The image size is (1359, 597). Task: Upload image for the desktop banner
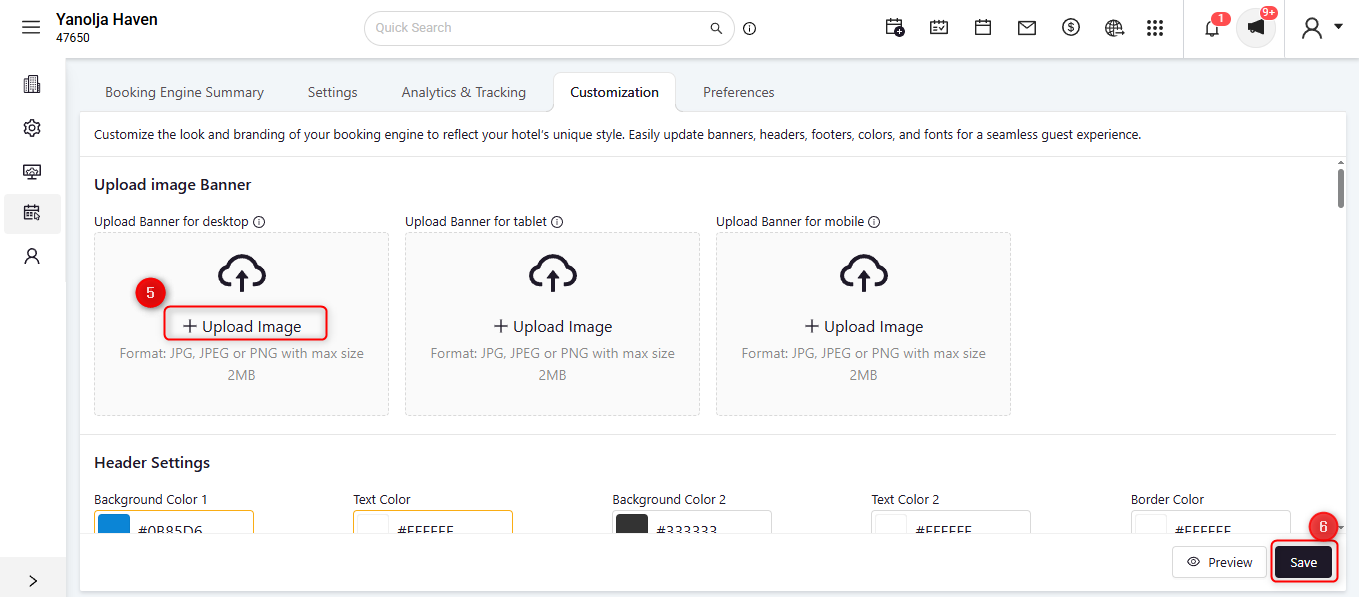click(x=242, y=326)
